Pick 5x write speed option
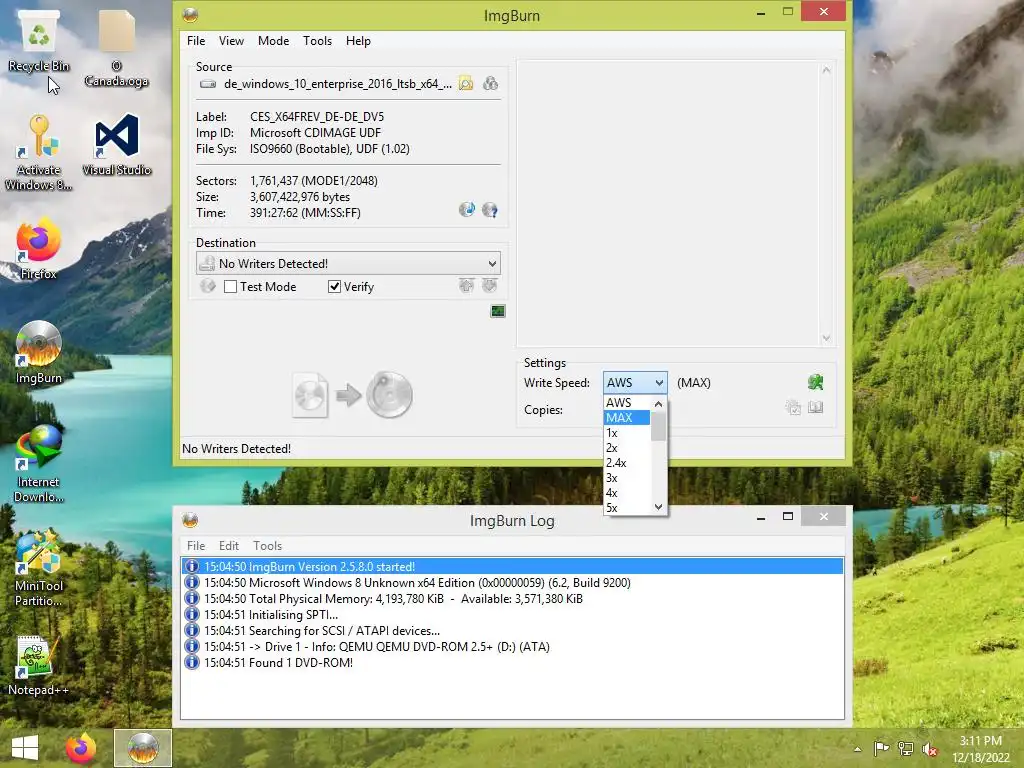The width and height of the screenshot is (1024, 768). pyautogui.click(x=627, y=508)
